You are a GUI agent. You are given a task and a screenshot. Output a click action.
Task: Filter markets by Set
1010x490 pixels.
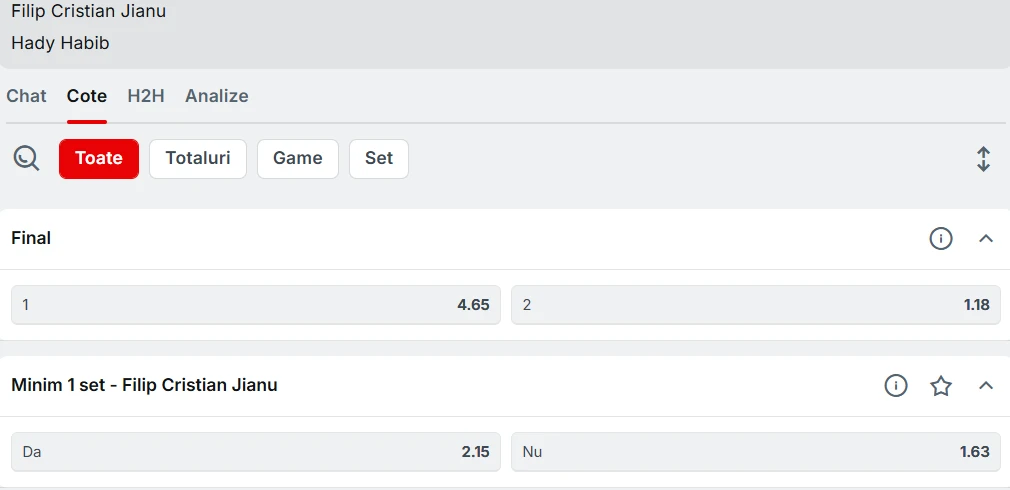tap(379, 158)
